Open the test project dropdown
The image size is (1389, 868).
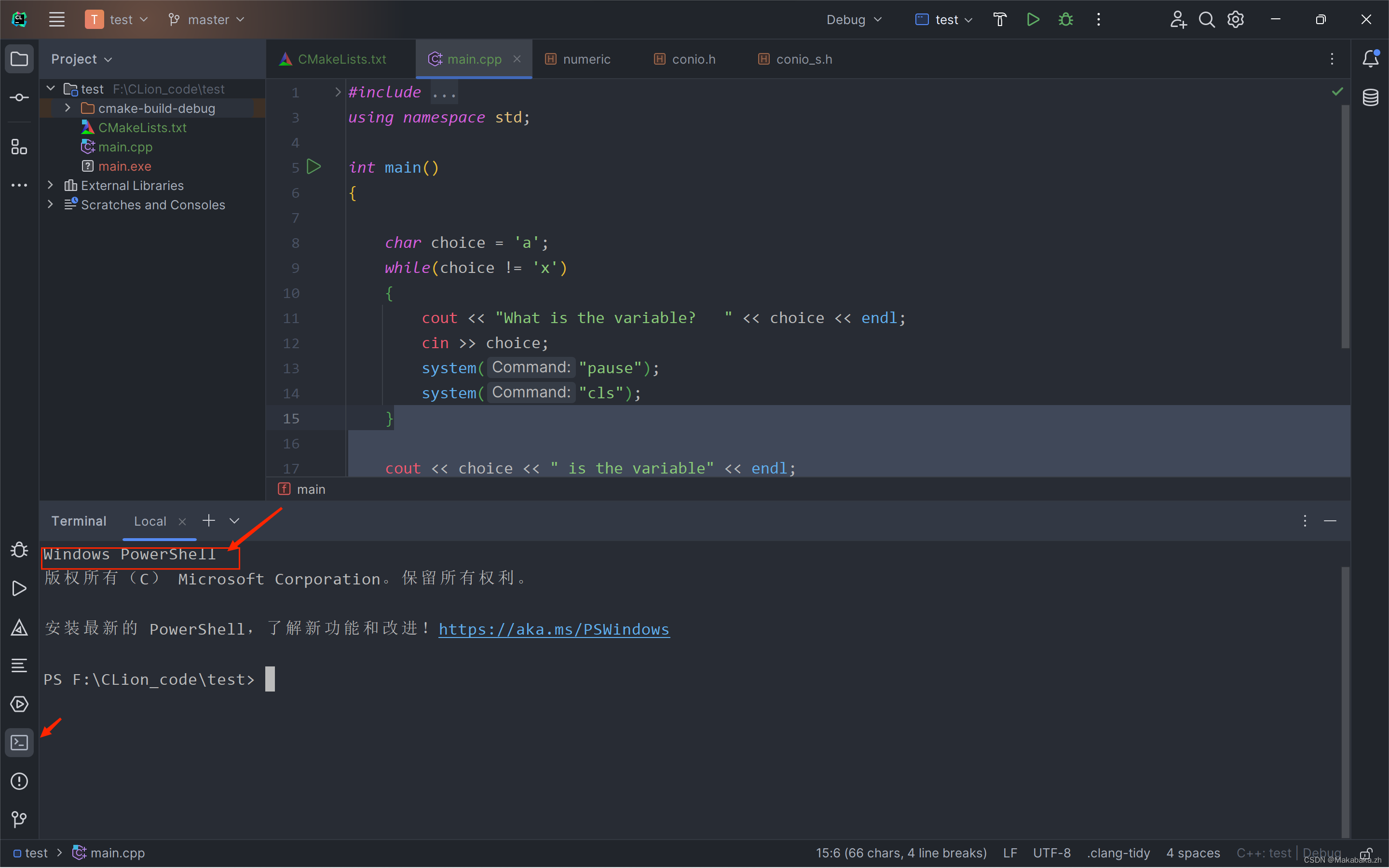pyautogui.click(x=117, y=19)
